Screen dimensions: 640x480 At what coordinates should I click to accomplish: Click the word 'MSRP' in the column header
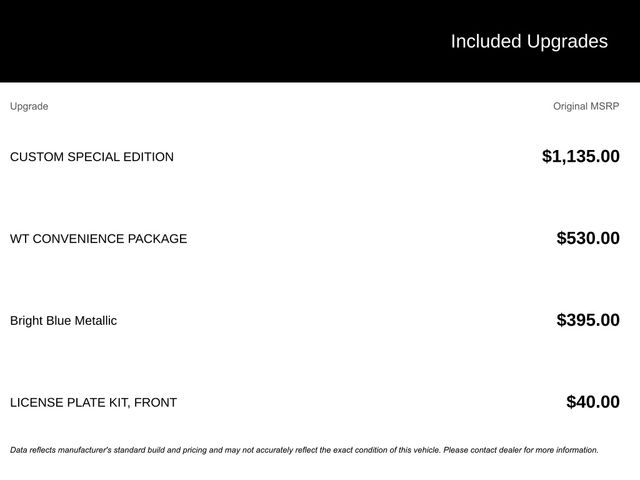tap(604, 106)
